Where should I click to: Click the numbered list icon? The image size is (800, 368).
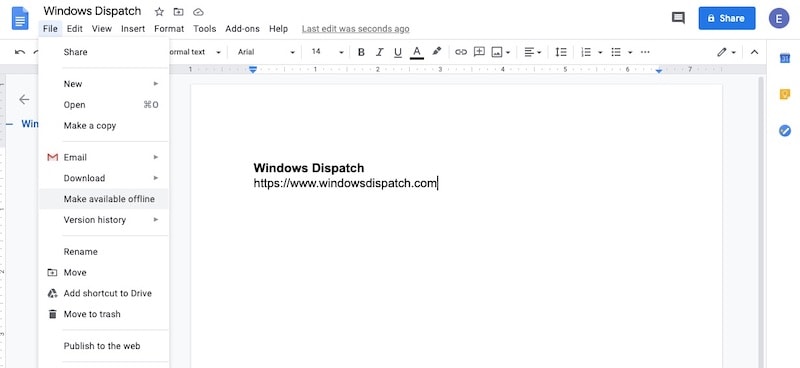(586, 52)
